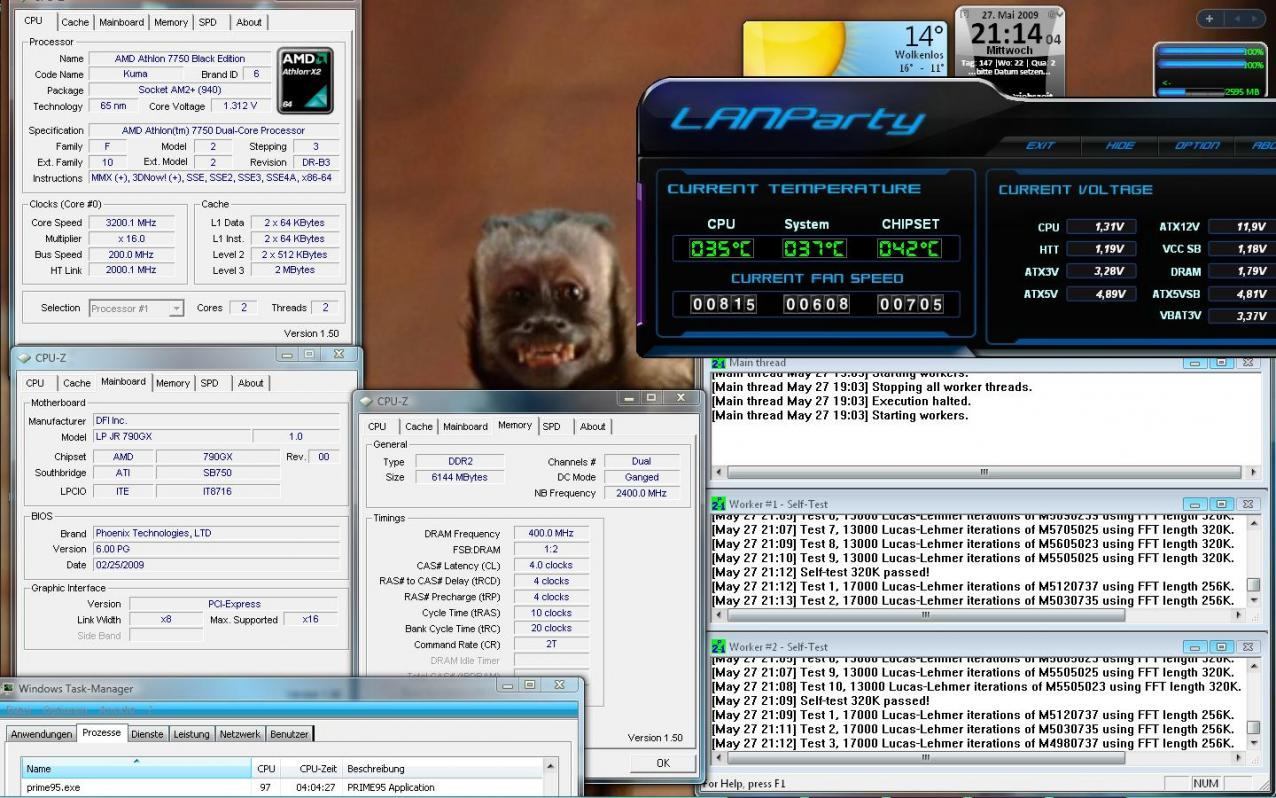Switch to CPU tab in CPU-Z Mainboard window
This screenshot has width=1276, height=798.
pos(35,383)
